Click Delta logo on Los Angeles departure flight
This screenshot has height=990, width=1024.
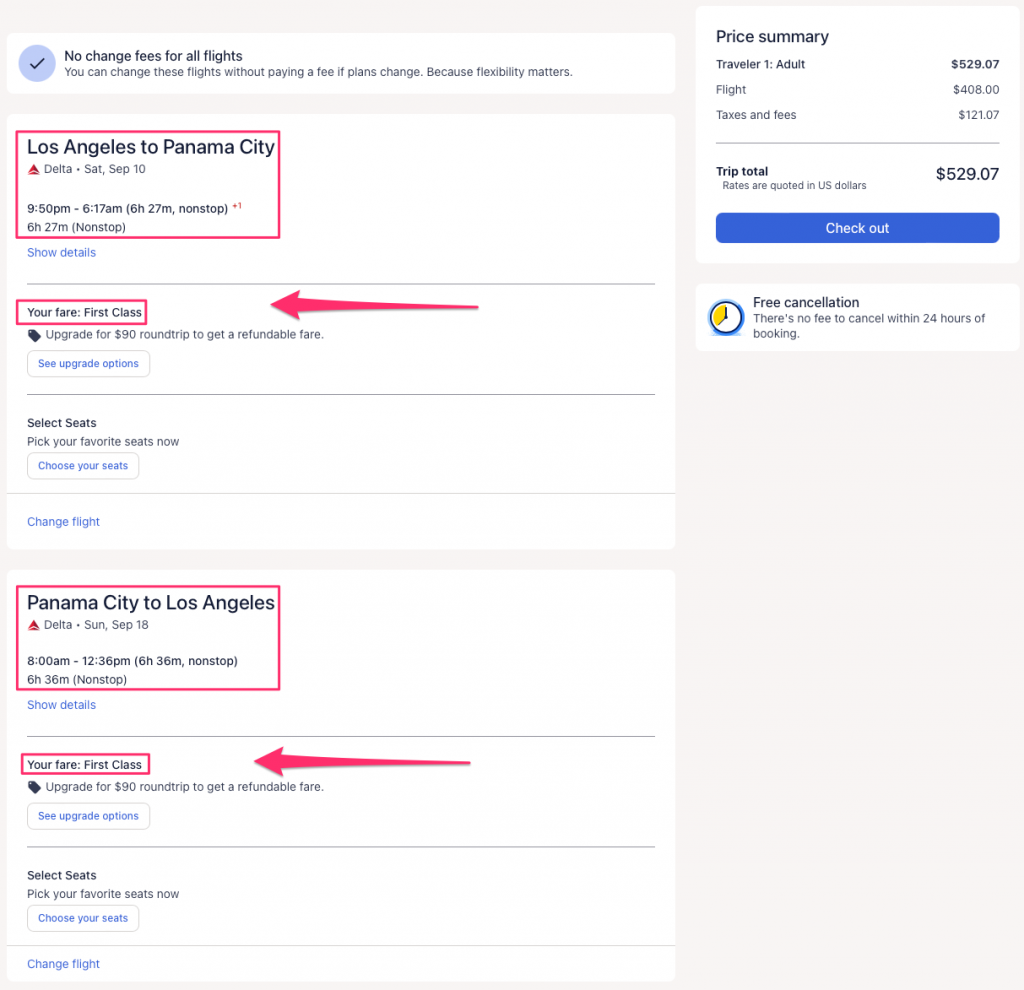(x=33, y=170)
